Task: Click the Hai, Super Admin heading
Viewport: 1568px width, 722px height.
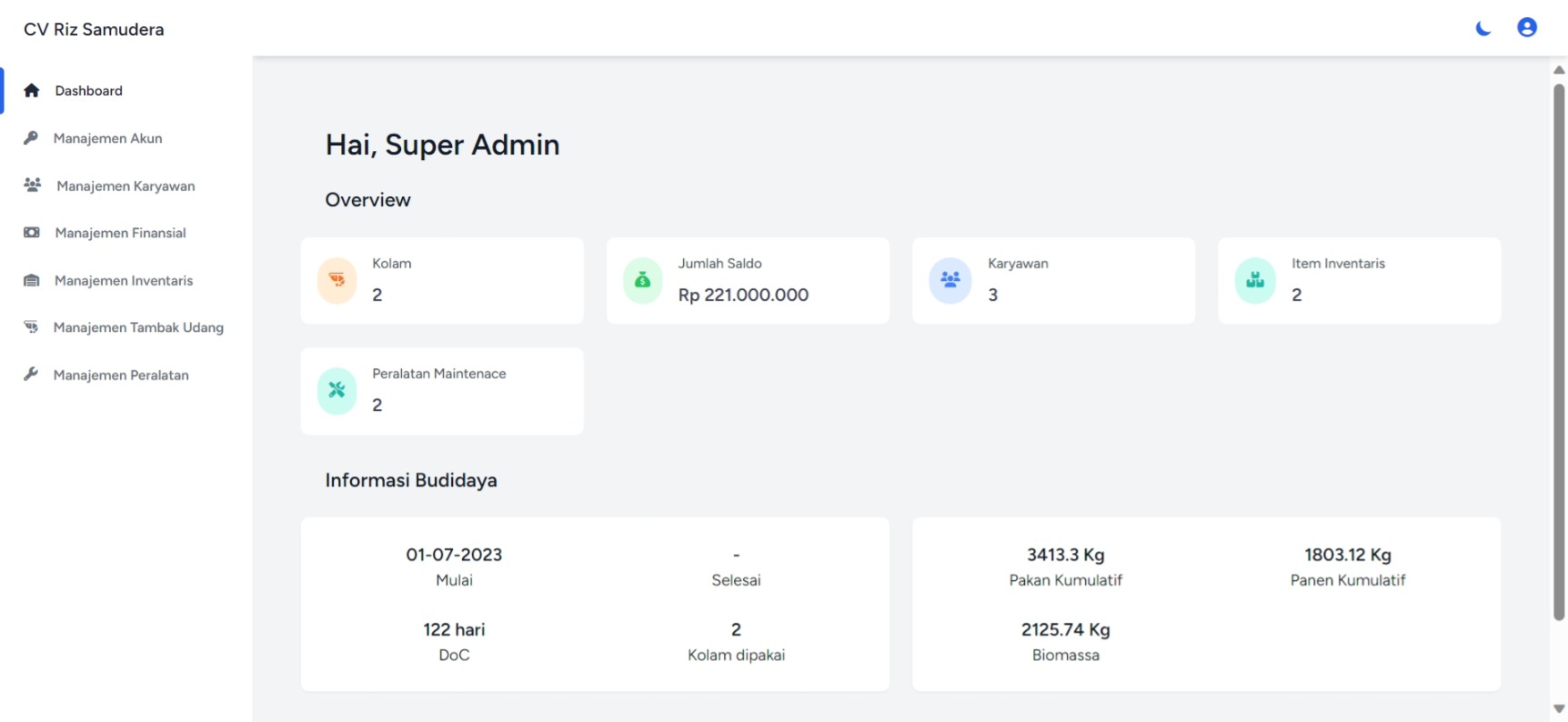Action: 442,145
